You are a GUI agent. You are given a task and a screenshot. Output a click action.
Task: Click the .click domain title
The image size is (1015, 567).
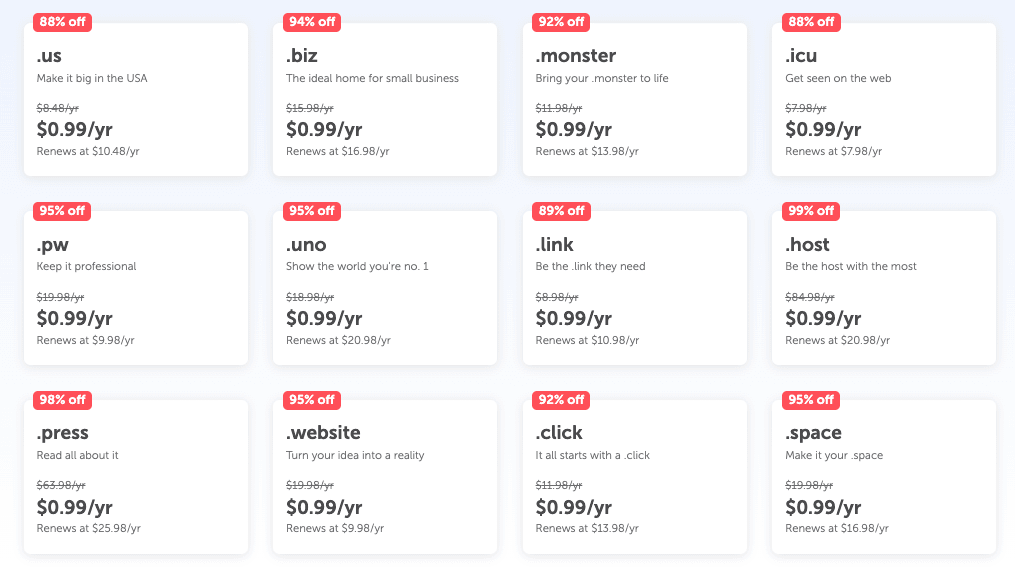click(x=559, y=432)
